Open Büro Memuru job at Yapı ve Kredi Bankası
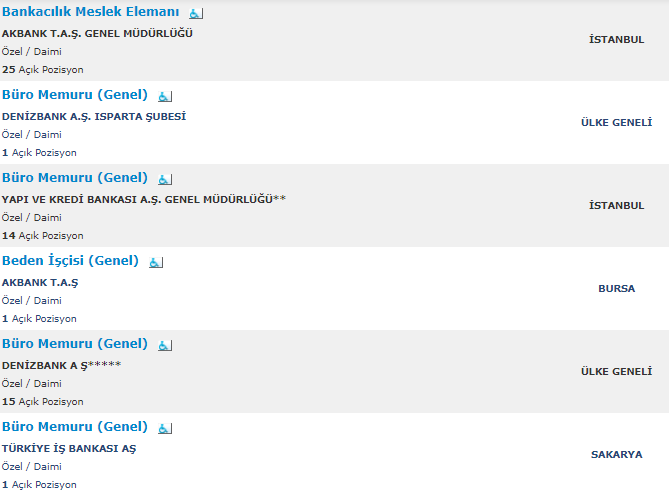Screen dimensions: 669x495 [x=75, y=178]
